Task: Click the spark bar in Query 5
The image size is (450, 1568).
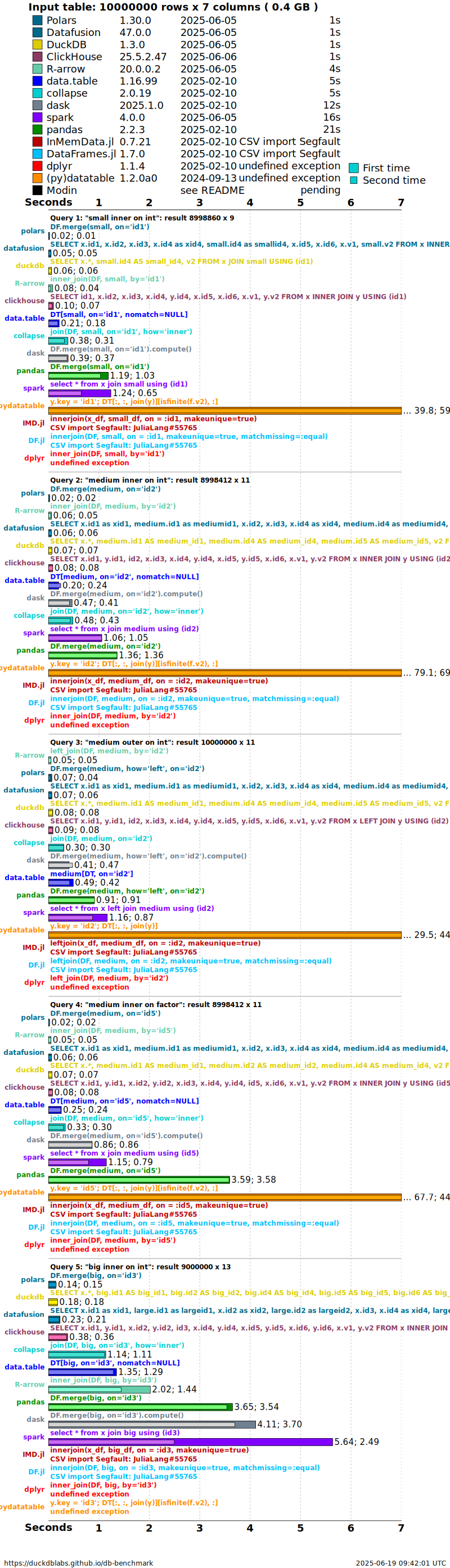Action: pyautogui.click(x=191, y=1442)
